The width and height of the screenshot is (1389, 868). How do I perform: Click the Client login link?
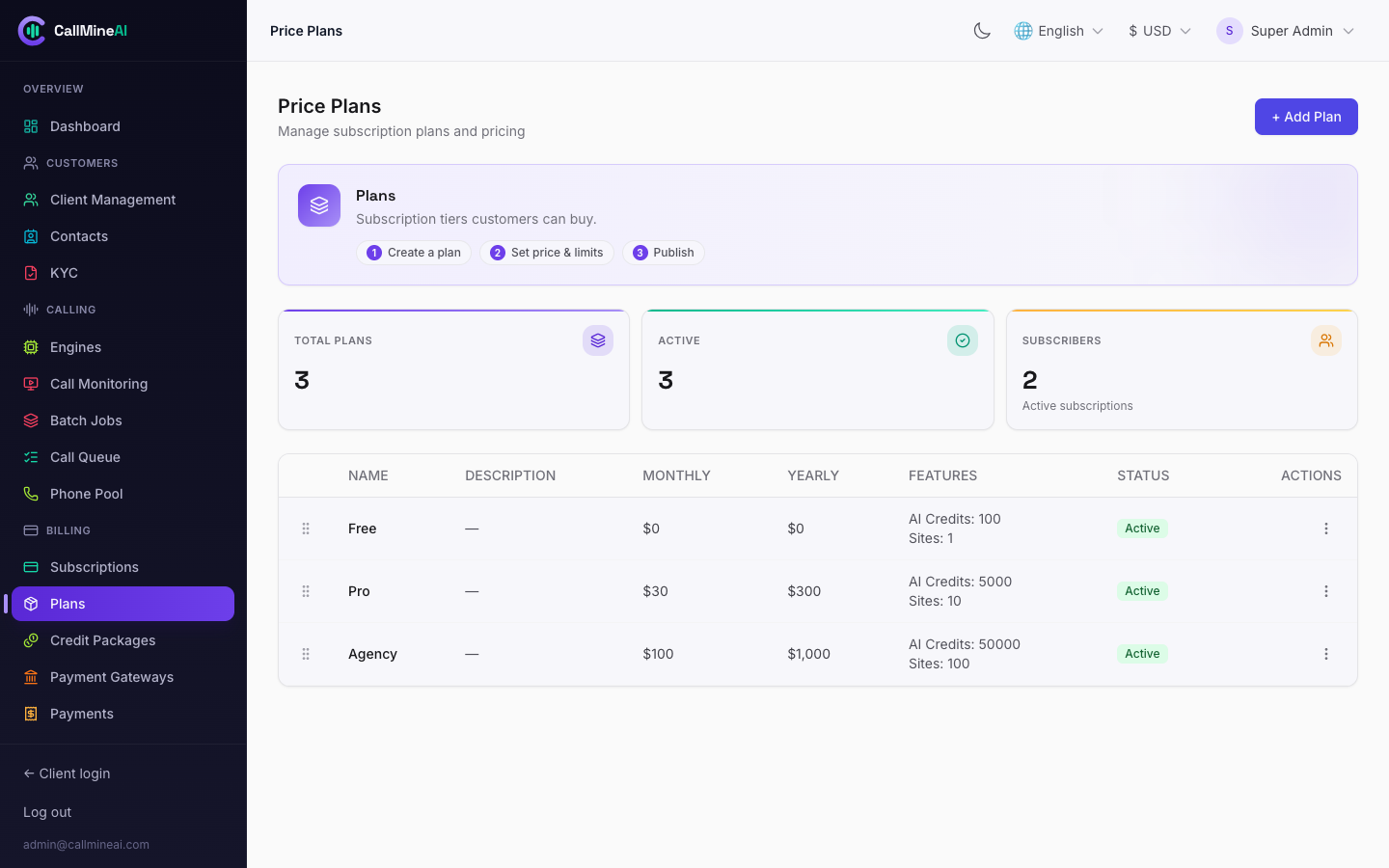click(67, 773)
